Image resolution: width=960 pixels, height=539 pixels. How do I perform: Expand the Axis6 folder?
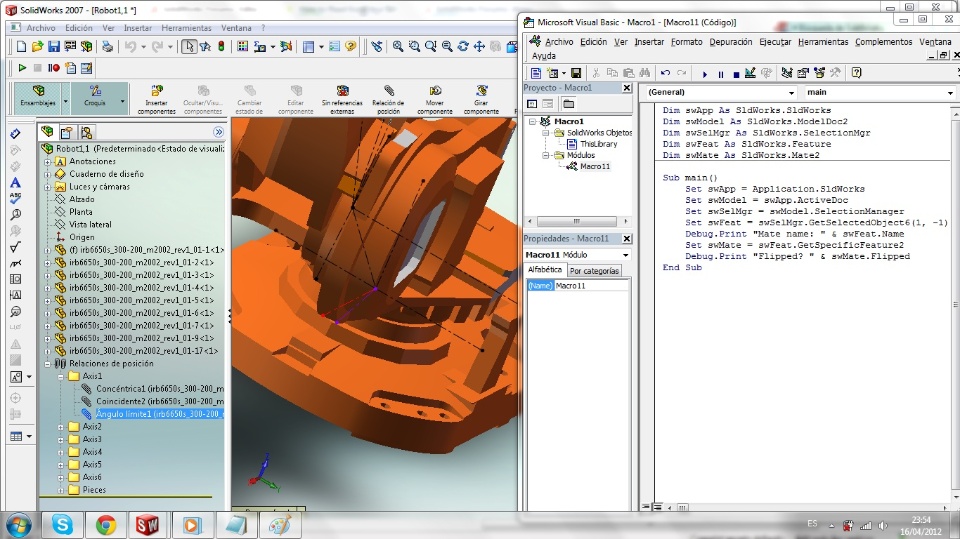point(61,478)
